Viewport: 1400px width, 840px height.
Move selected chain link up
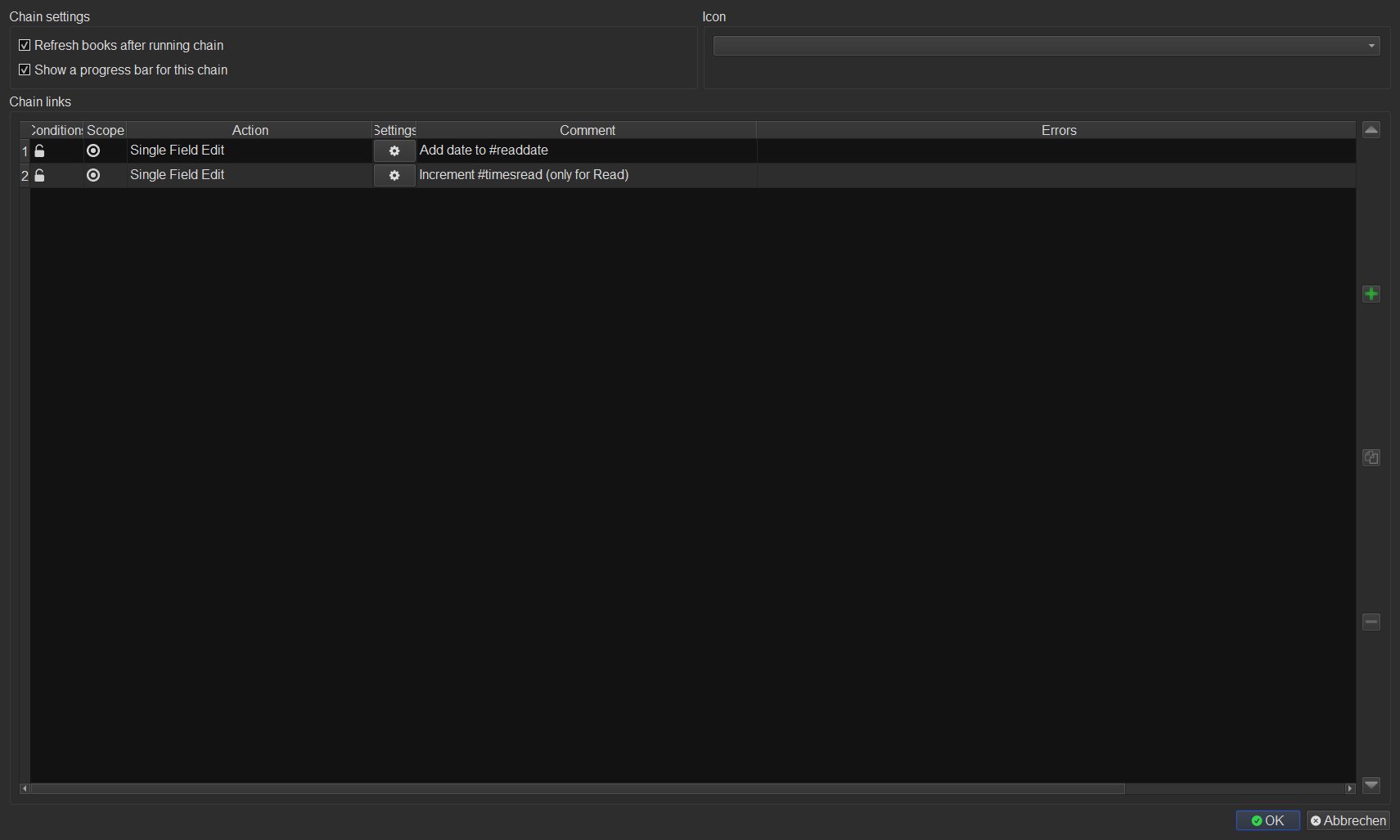point(1371,130)
